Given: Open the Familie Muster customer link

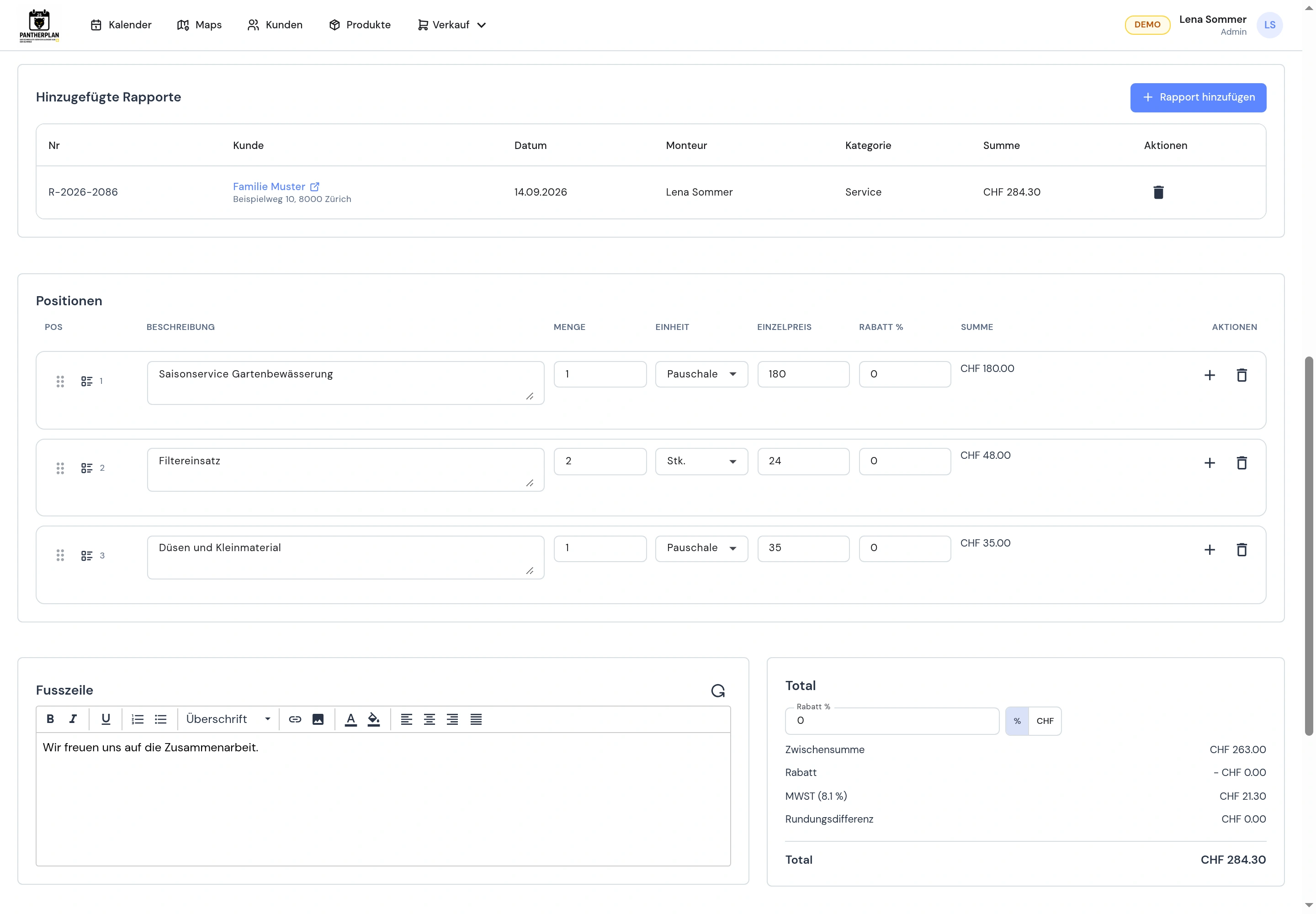Looking at the screenshot, I should 276,186.
